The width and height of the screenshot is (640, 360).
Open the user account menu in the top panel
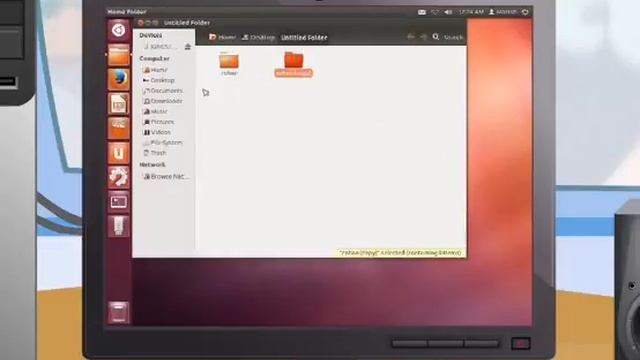point(503,12)
